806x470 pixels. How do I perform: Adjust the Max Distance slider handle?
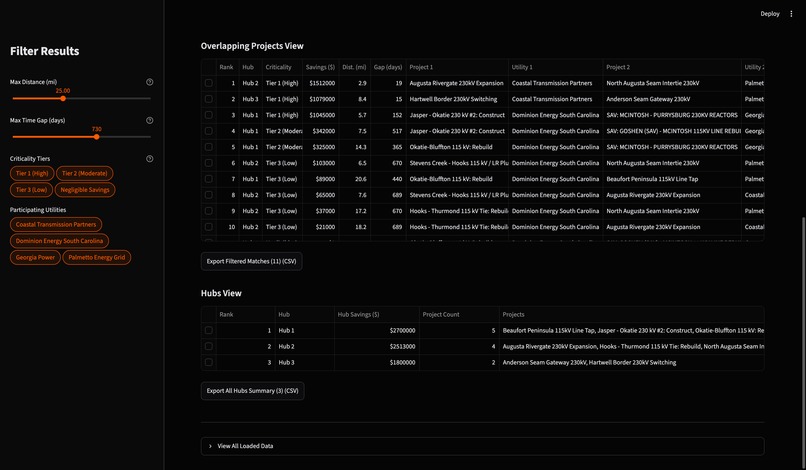pyautogui.click(x=63, y=98)
